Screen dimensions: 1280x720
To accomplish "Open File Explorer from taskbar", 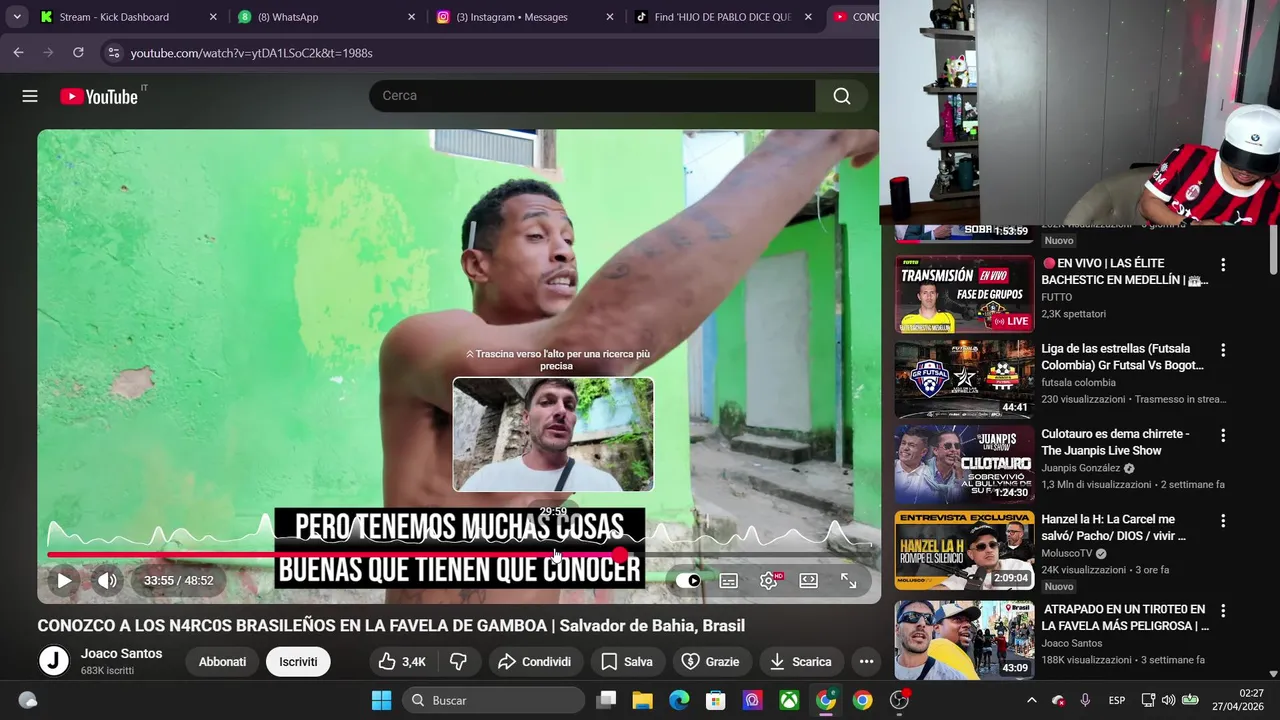I will pos(642,700).
